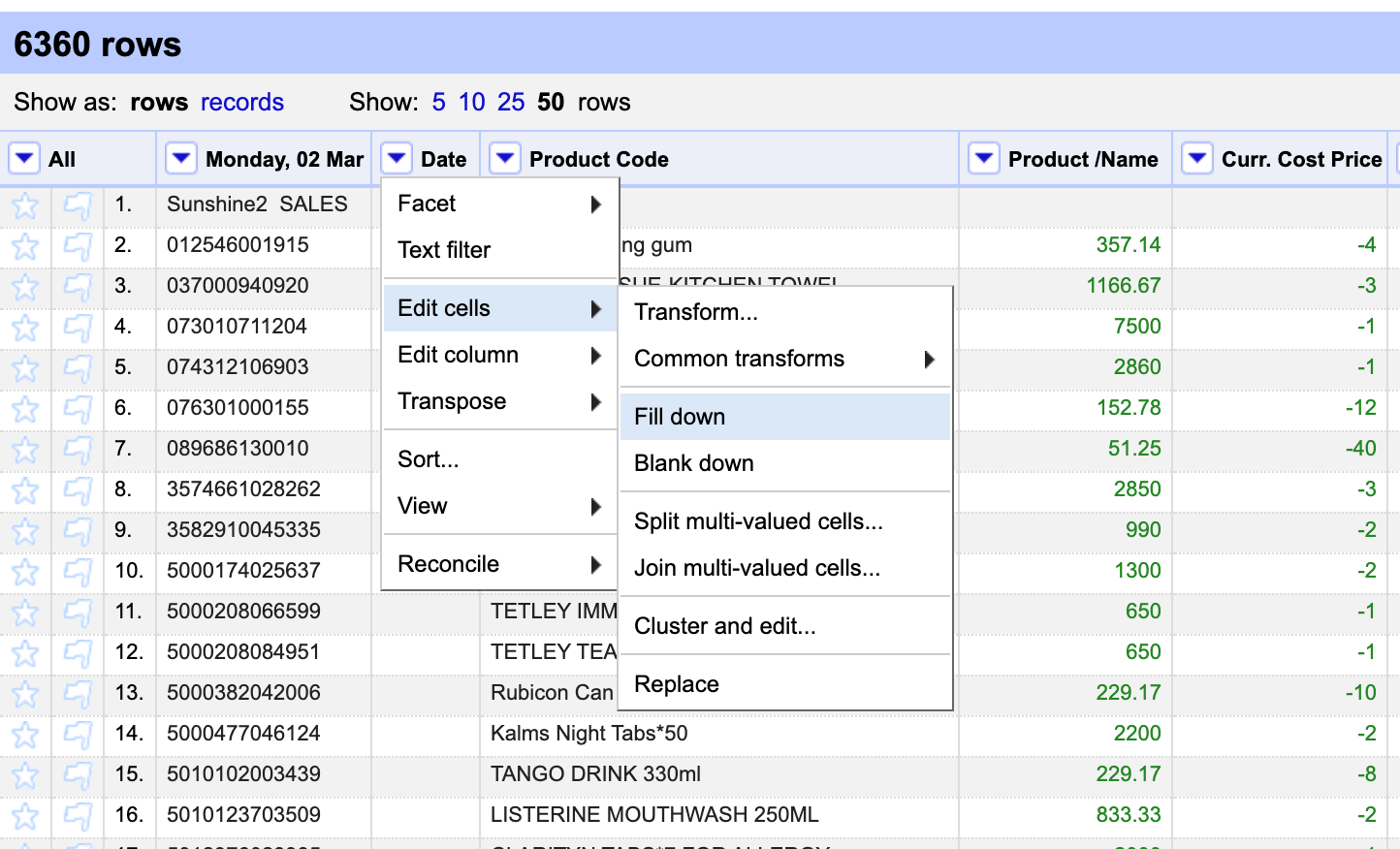Choose Fill down from the submenu
Viewport: 1400px width, 849px height.
[x=680, y=417]
